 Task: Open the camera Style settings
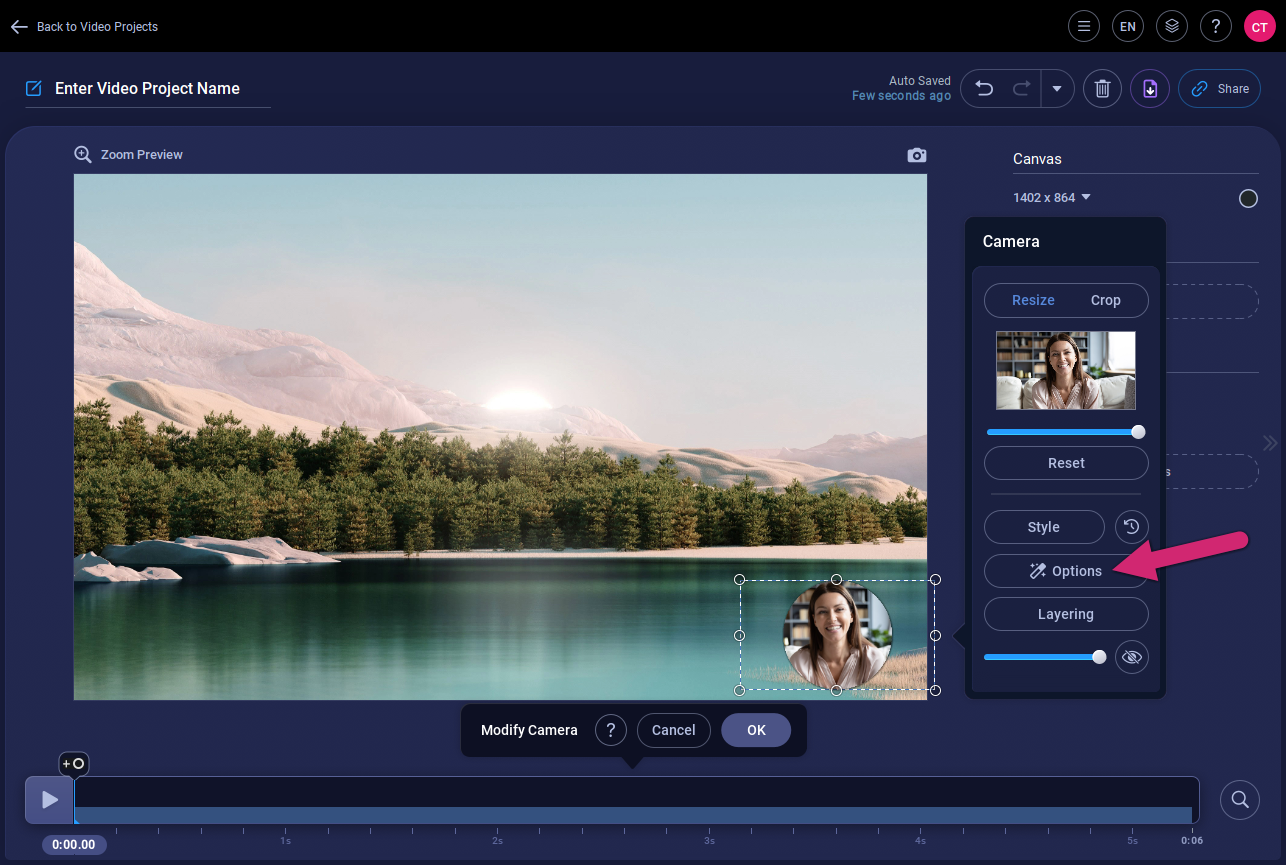pos(1044,527)
